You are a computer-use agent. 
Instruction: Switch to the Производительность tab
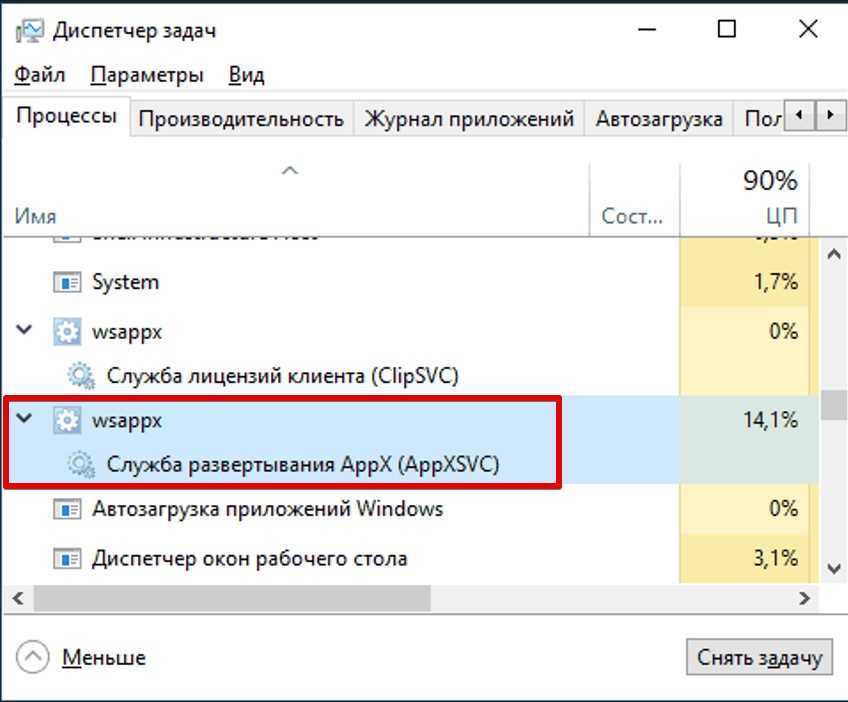(x=241, y=119)
